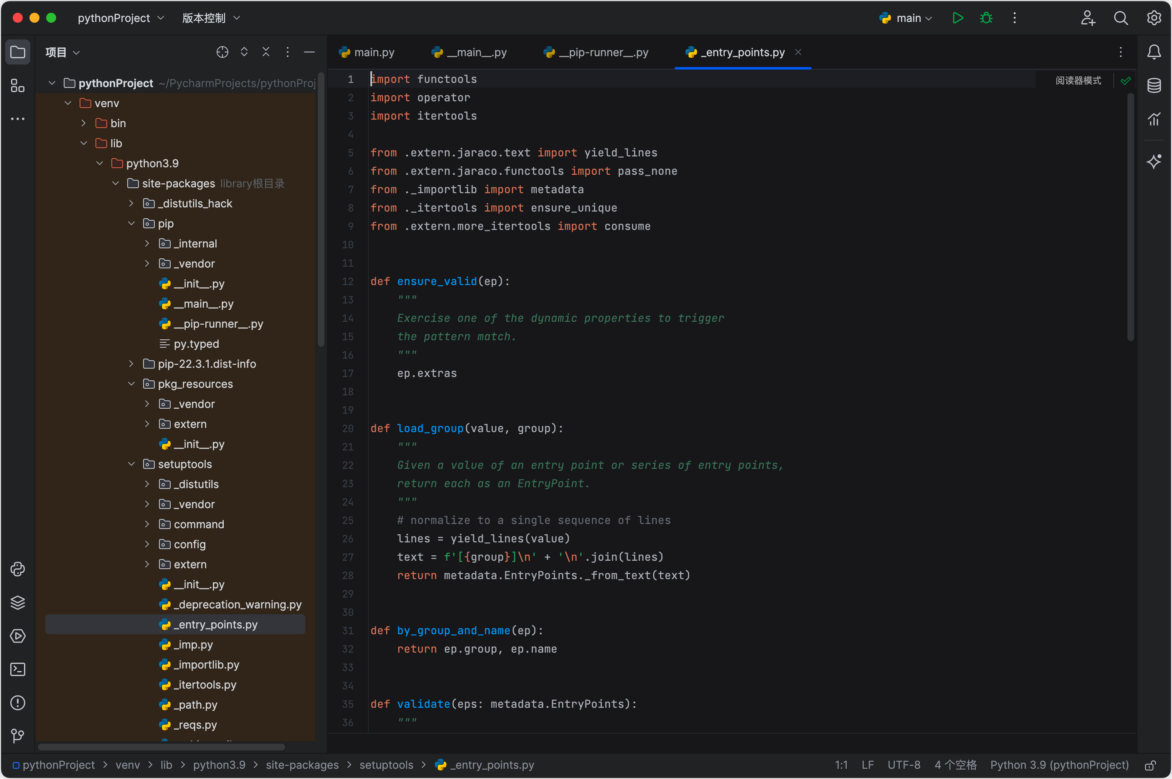Click Python 3.9 interpreter in status bar

[1059, 764]
